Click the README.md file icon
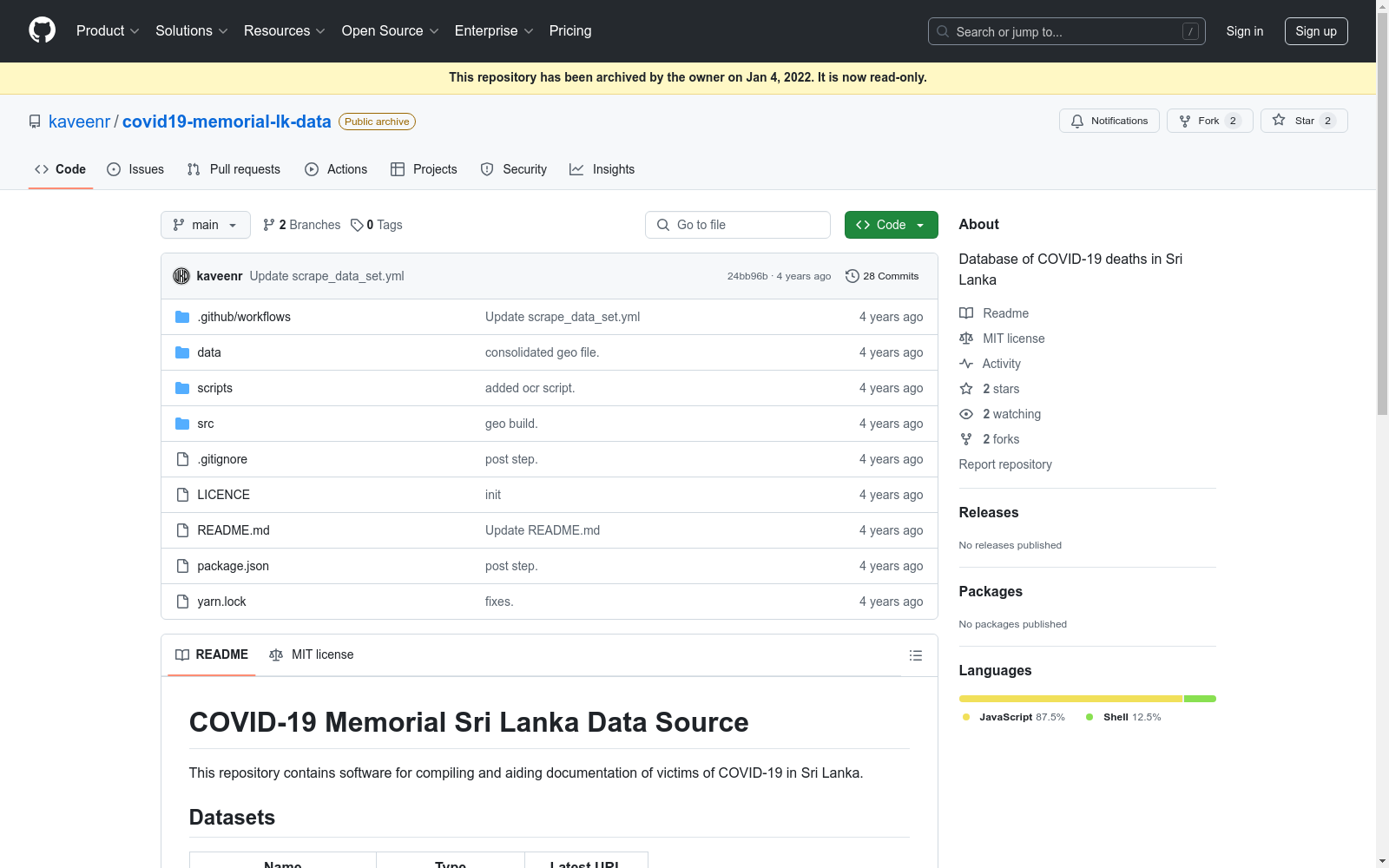This screenshot has height=868, width=1389. [182, 530]
